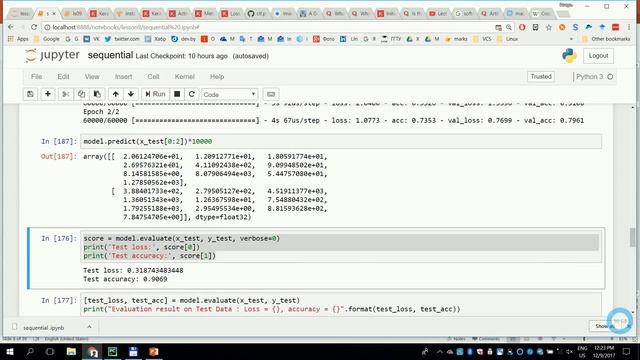The width and height of the screenshot is (640, 360).
Task: Bookmark this page with the star icon
Action: (549, 27)
